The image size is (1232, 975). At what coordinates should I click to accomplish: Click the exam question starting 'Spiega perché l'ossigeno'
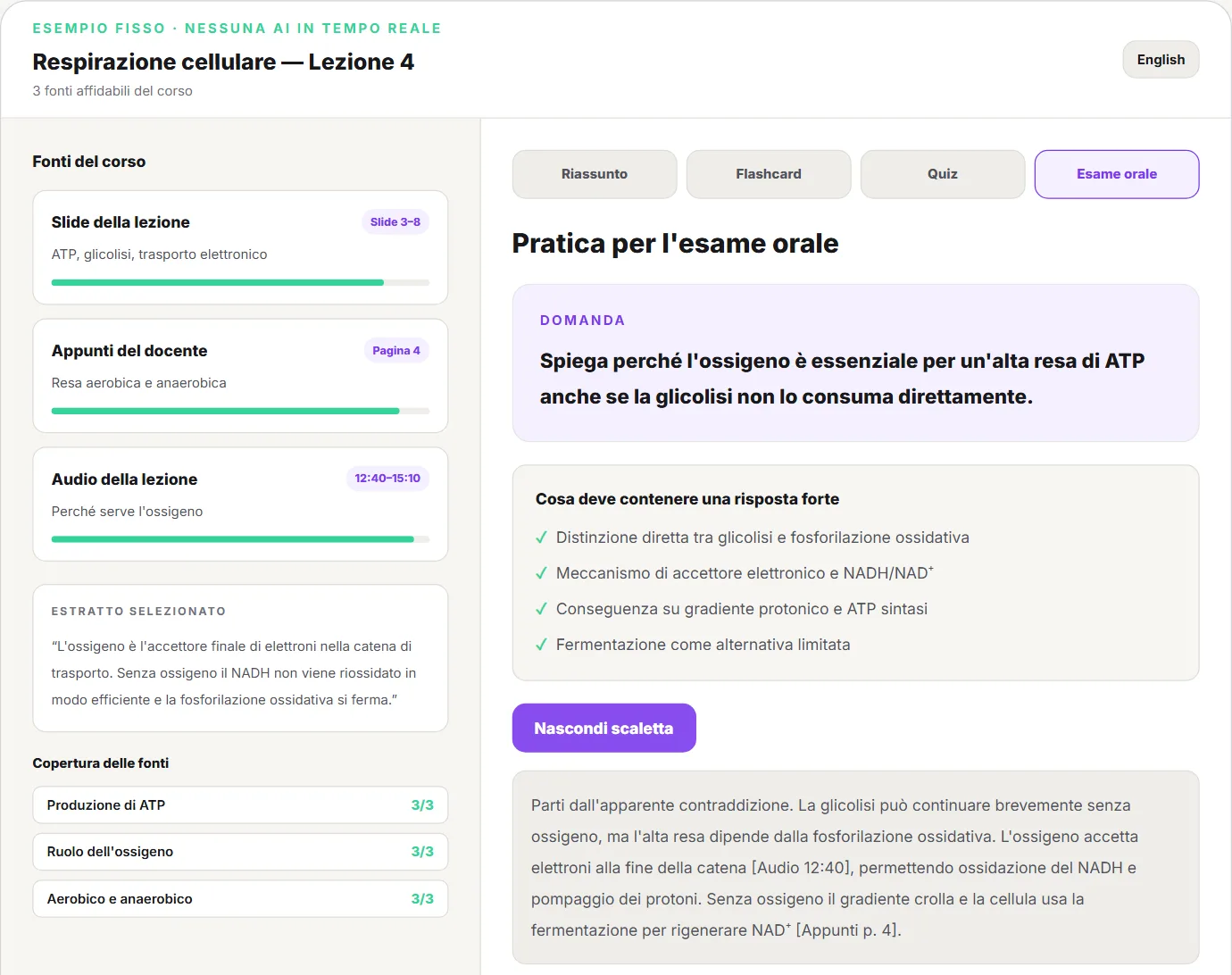[x=842, y=379]
